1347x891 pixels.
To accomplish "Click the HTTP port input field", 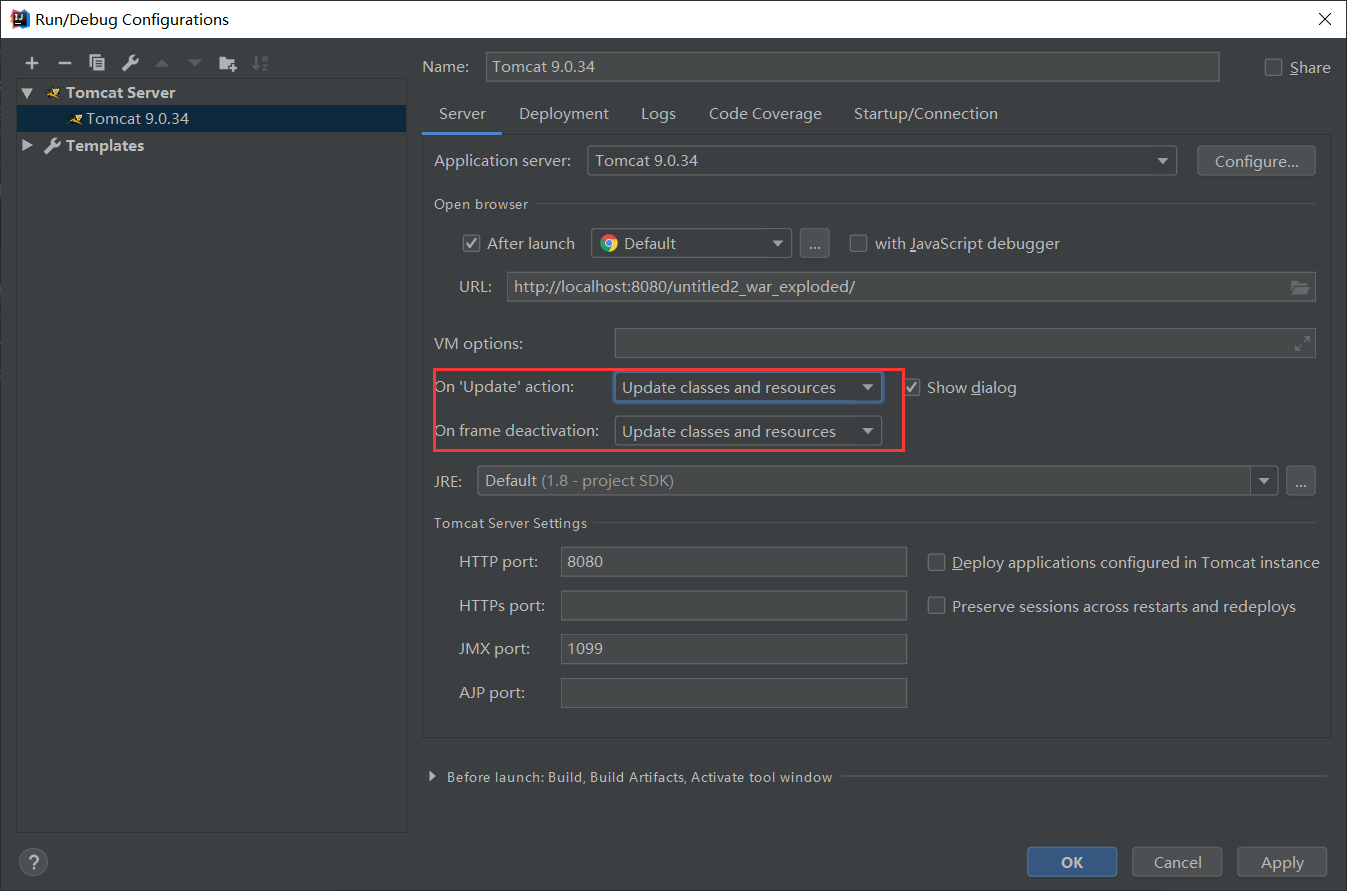I will pos(733,562).
